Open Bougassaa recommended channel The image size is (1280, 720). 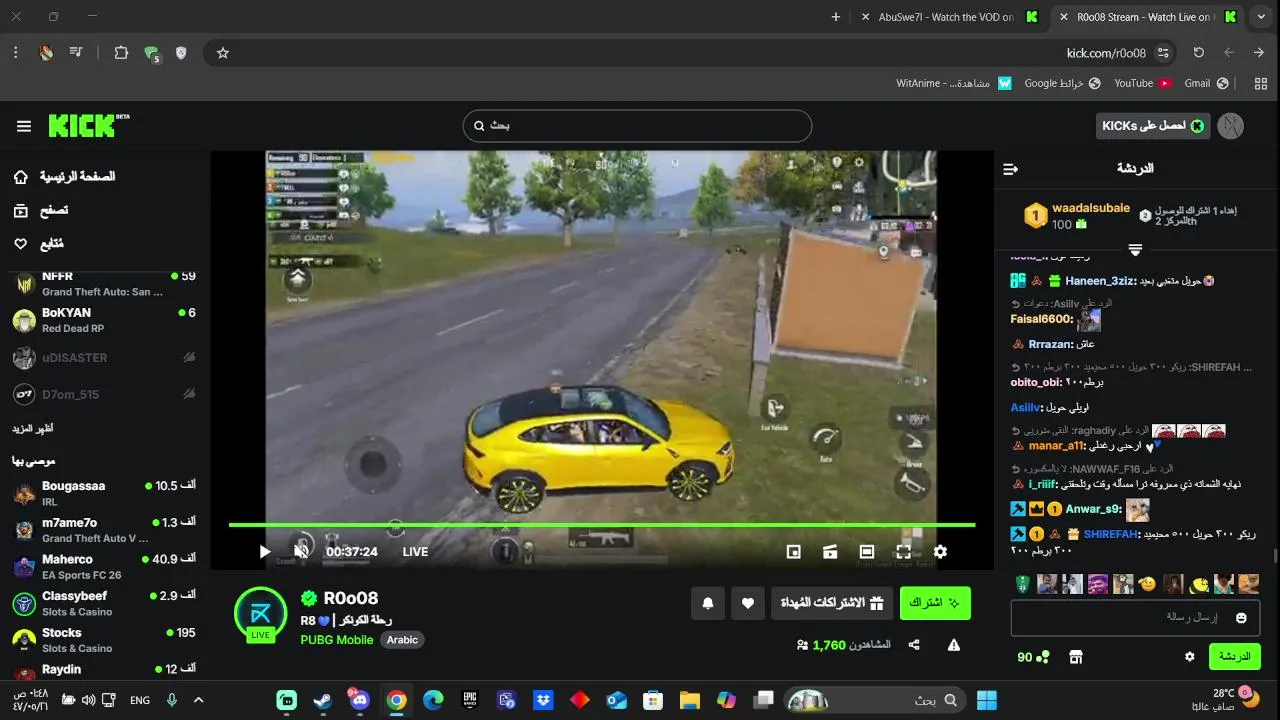click(104, 493)
